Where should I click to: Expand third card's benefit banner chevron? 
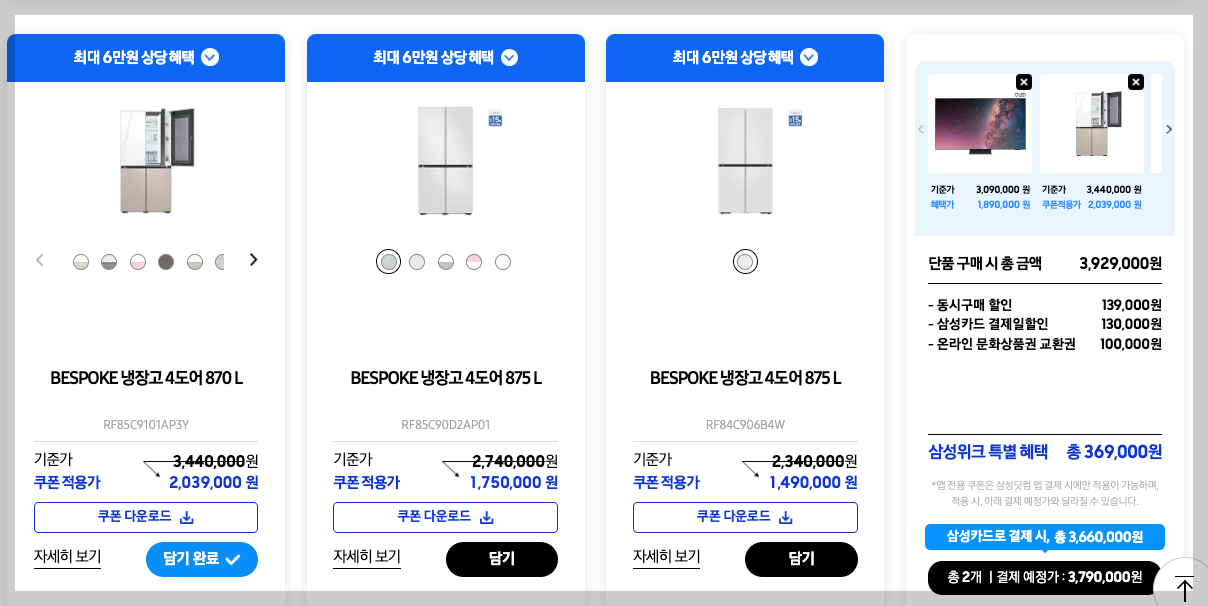pos(808,57)
